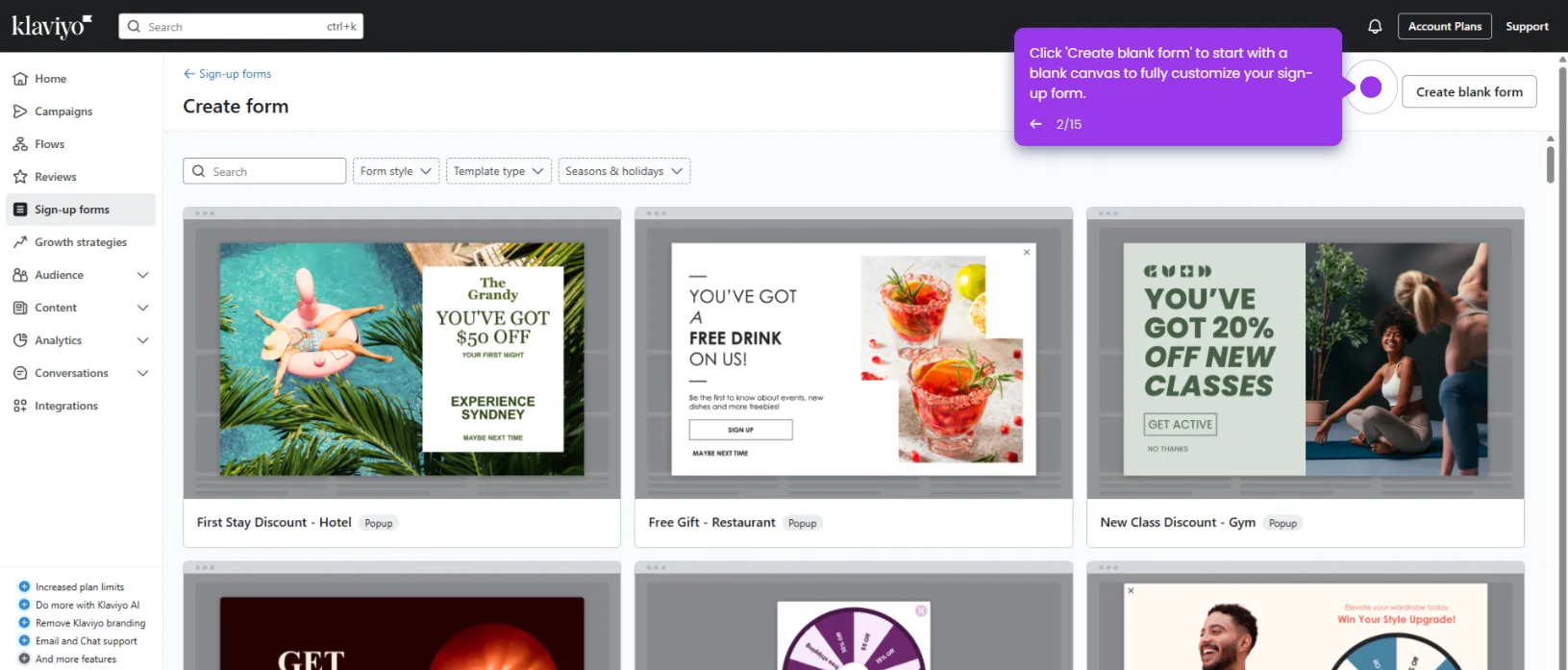Select the First Stay Discount - Hotel template
The image size is (1568, 670).
pos(402,377)
